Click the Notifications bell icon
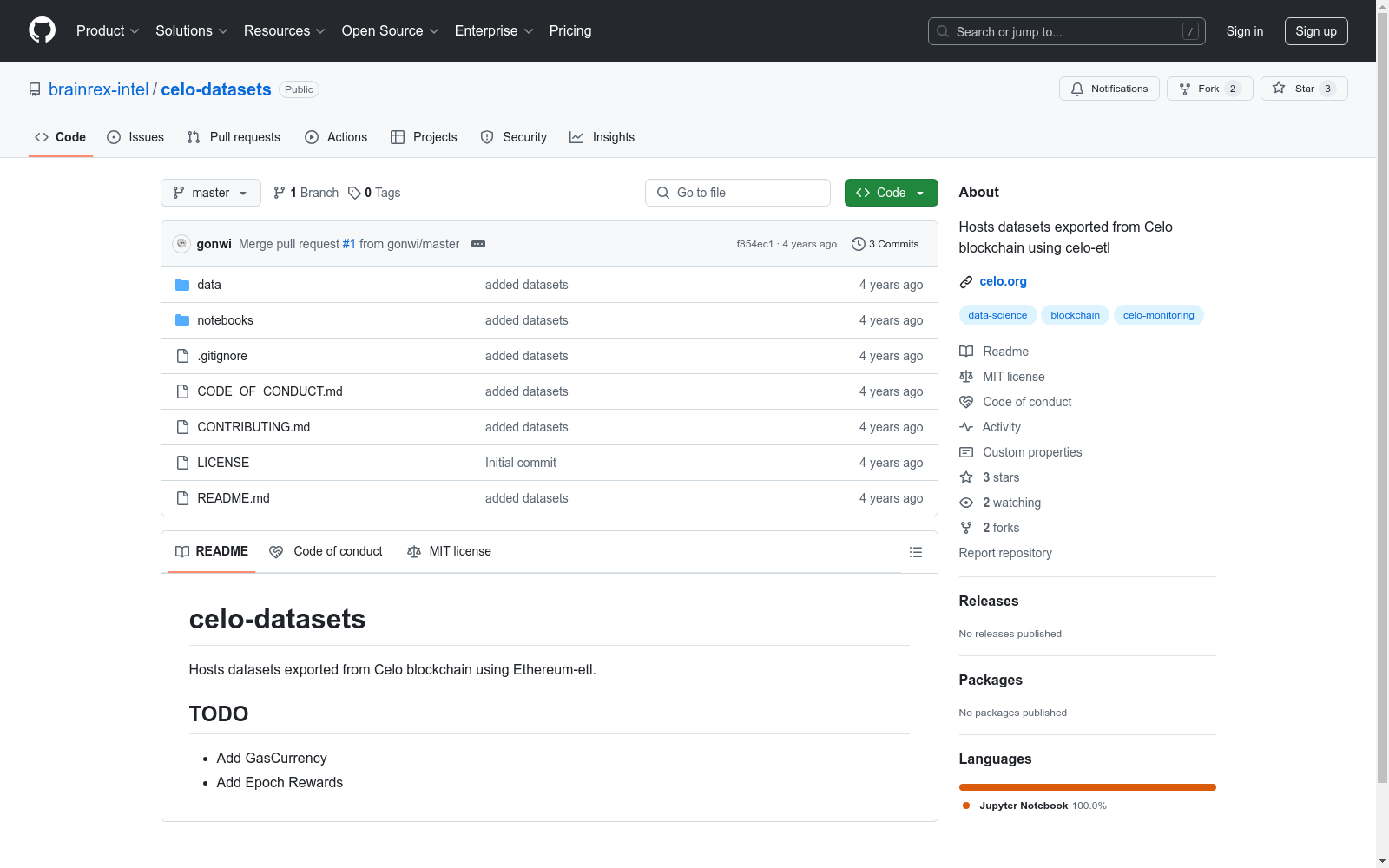This screenshot has height=868, width=1389. [1077, 89]
